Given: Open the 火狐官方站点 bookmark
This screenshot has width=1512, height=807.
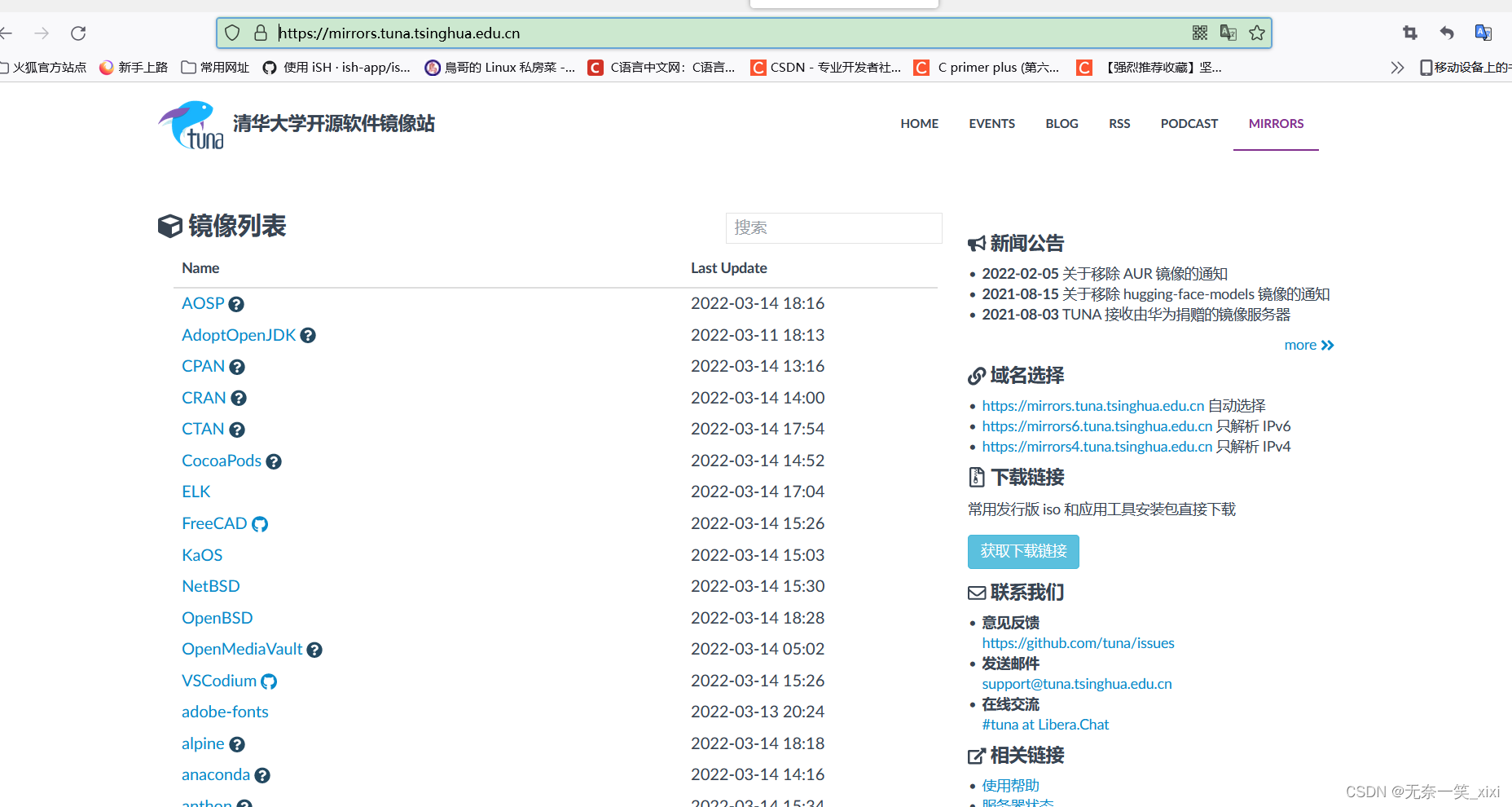Looking at the screenshot, I should pos(43,68).
